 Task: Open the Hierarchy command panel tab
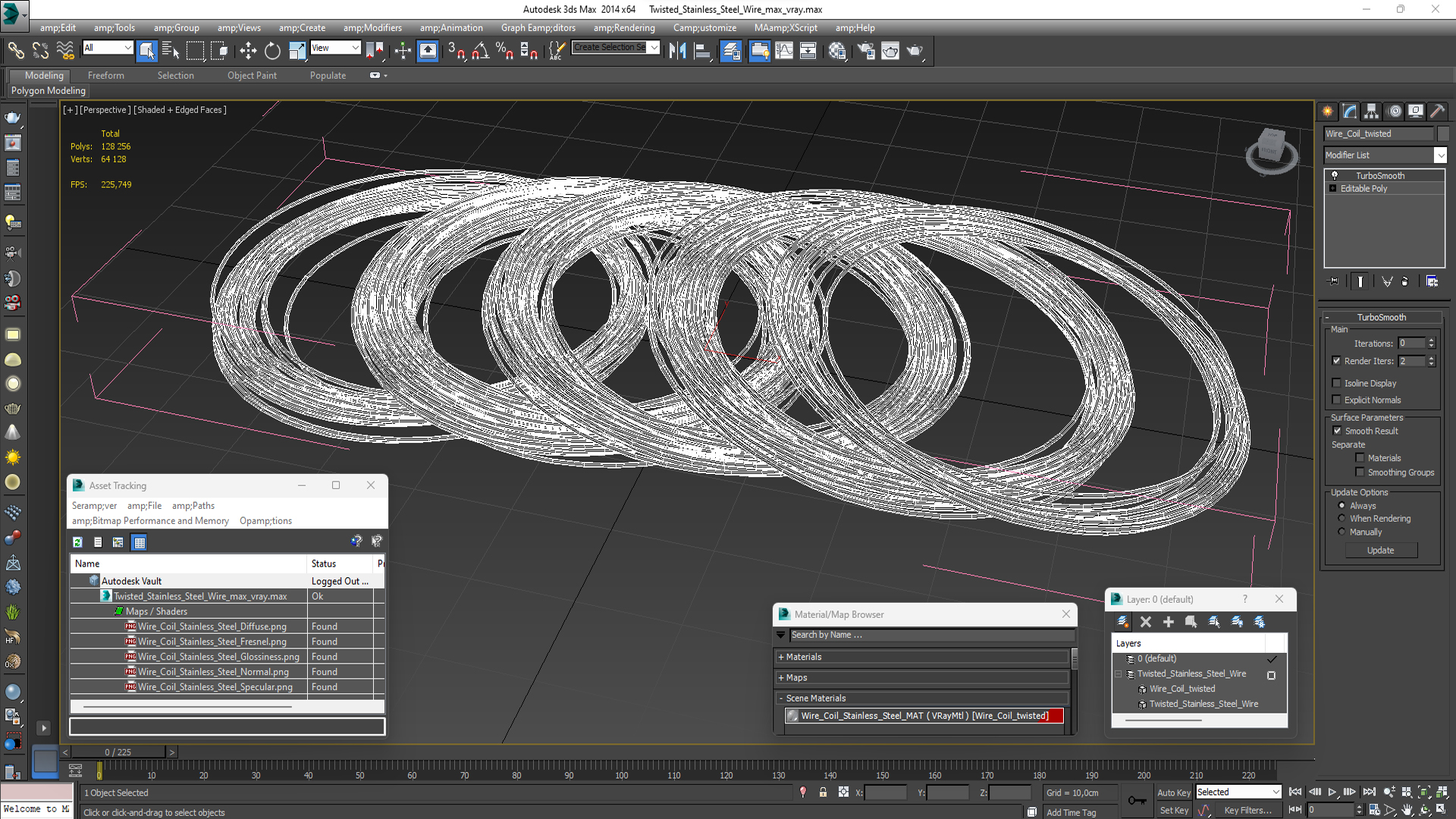pyautogui.click(x=1371, y=111)
